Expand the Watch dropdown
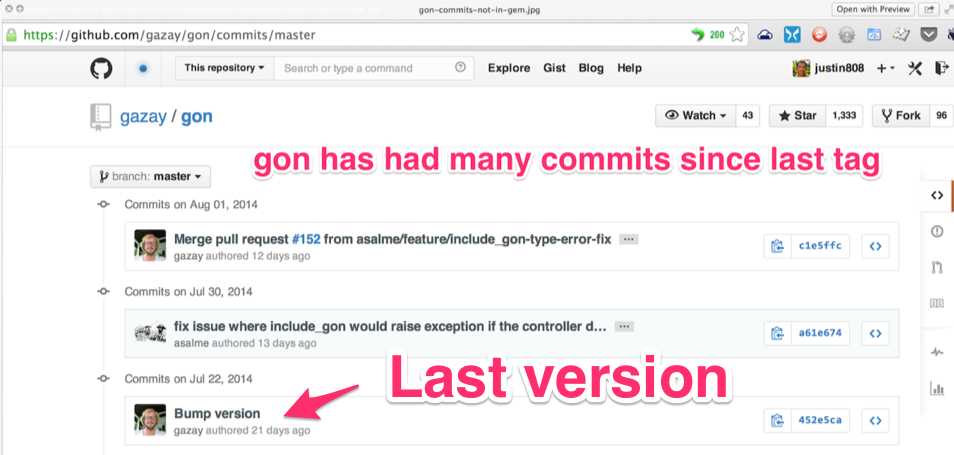 click(695, 116)
